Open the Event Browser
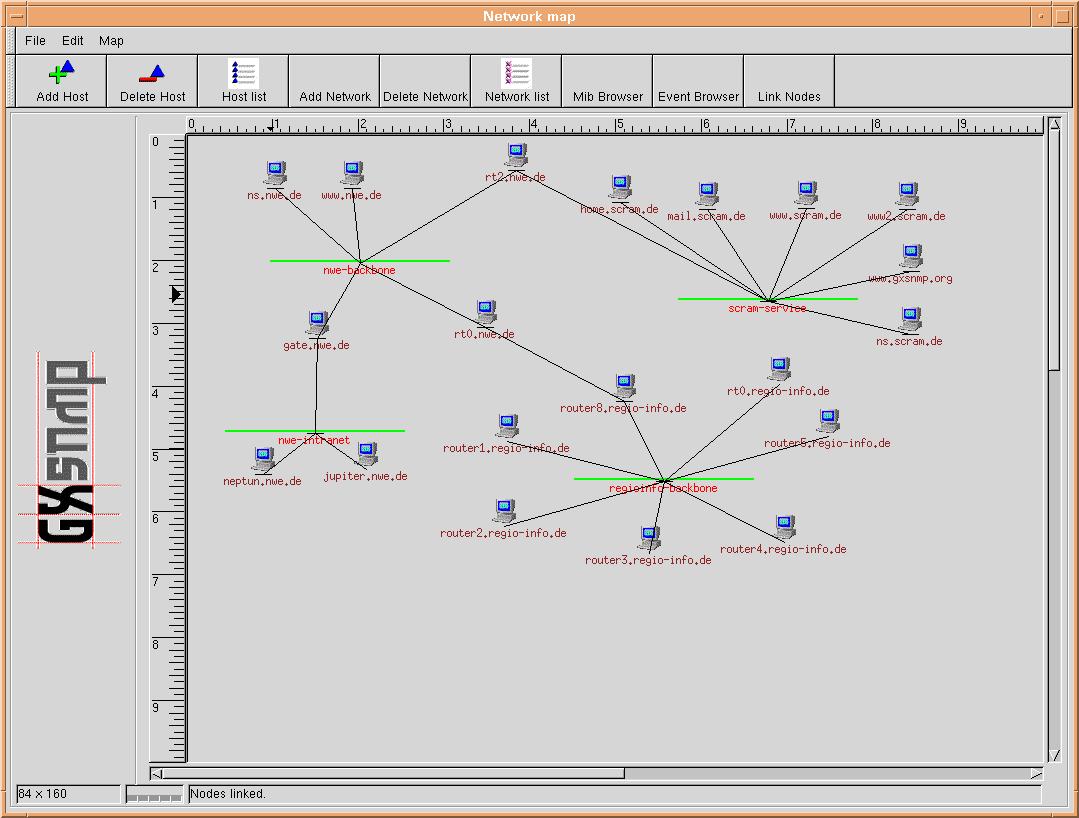1079x818 pixels. (x=698, y=96)
